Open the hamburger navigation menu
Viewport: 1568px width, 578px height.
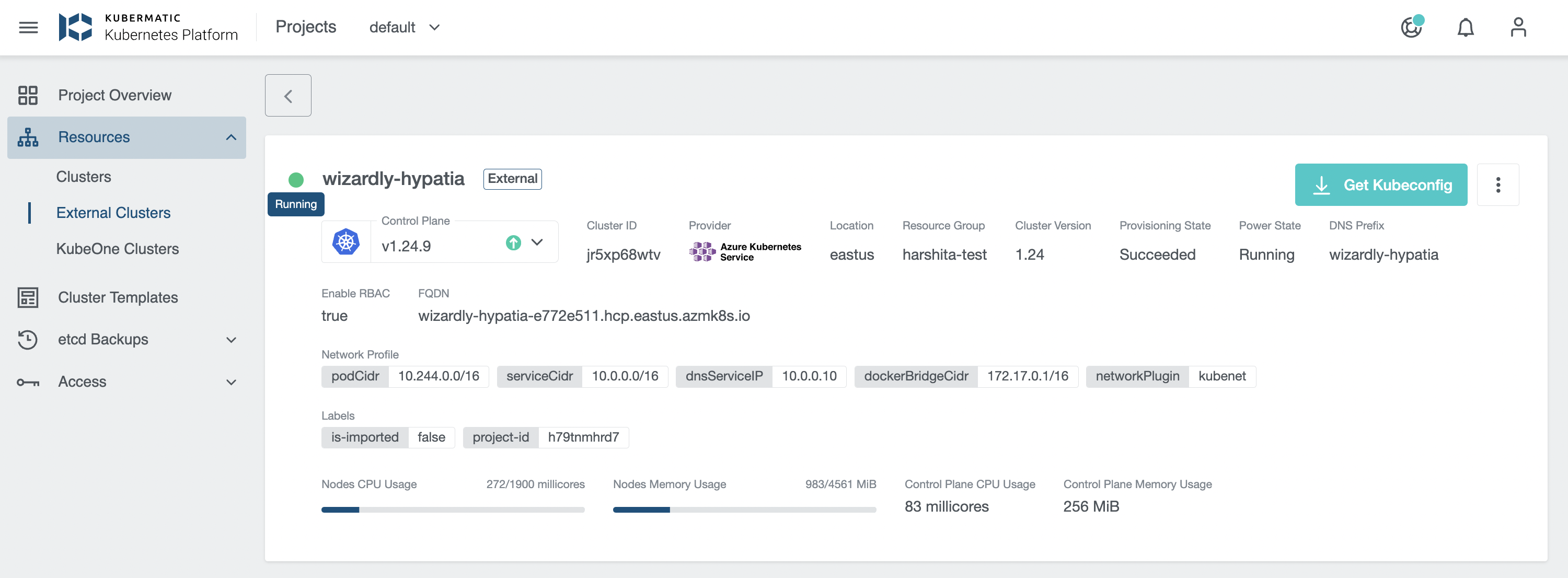[x=28, y=27]
